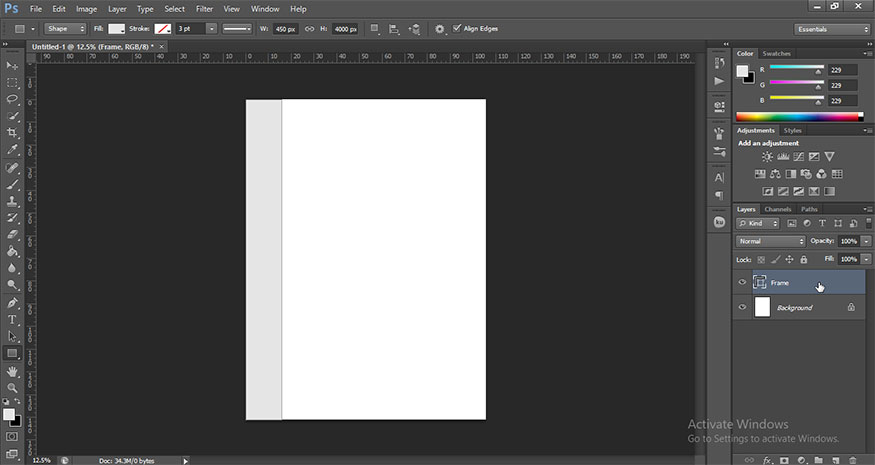Switch to the Paths tab
875x465 pixels.
click(809, 209)
